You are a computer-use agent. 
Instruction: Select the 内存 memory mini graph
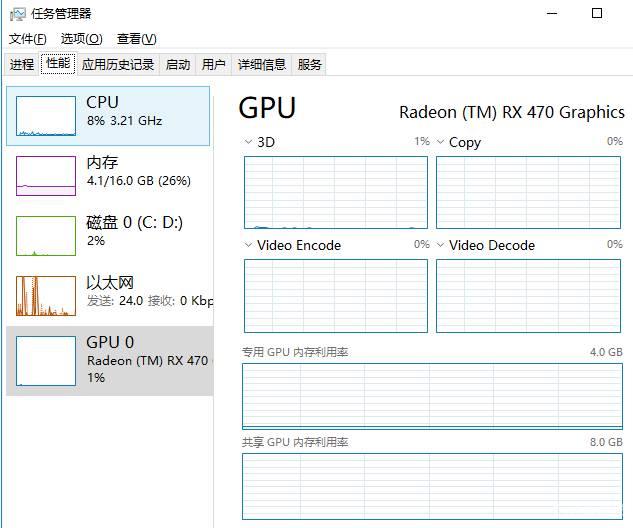tap(46, 176)
